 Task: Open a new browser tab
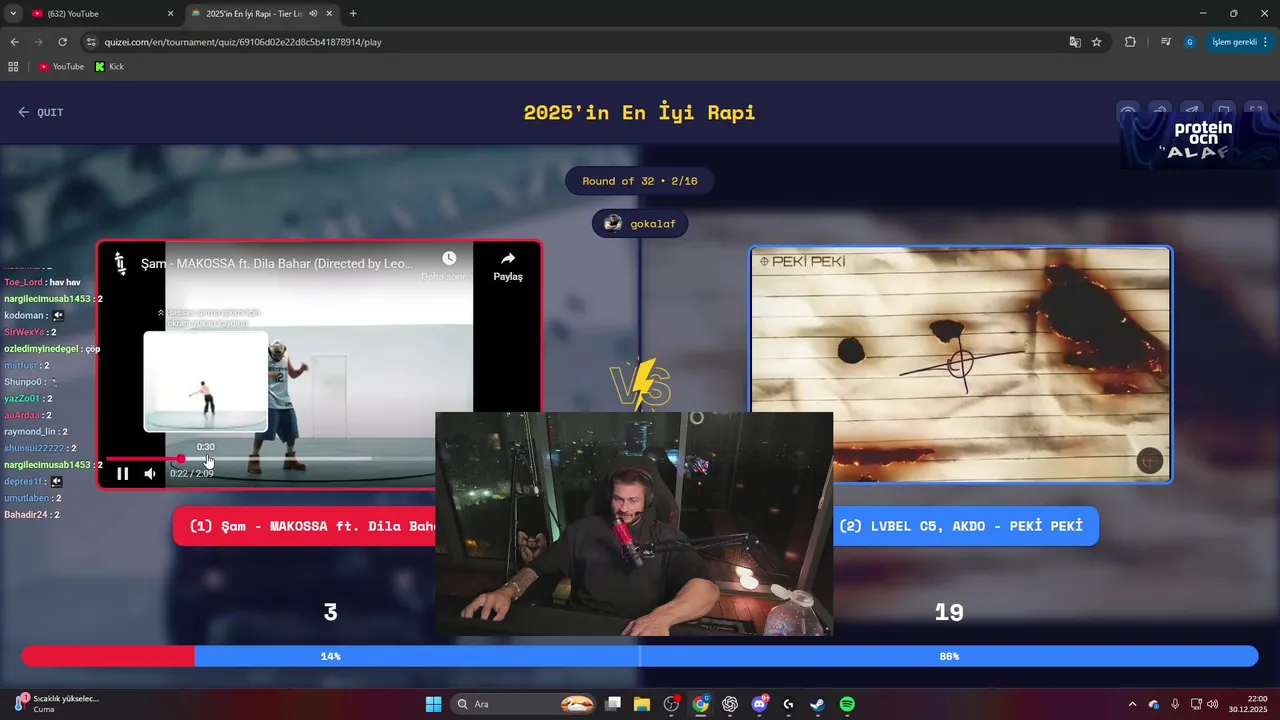click(353, 14)
